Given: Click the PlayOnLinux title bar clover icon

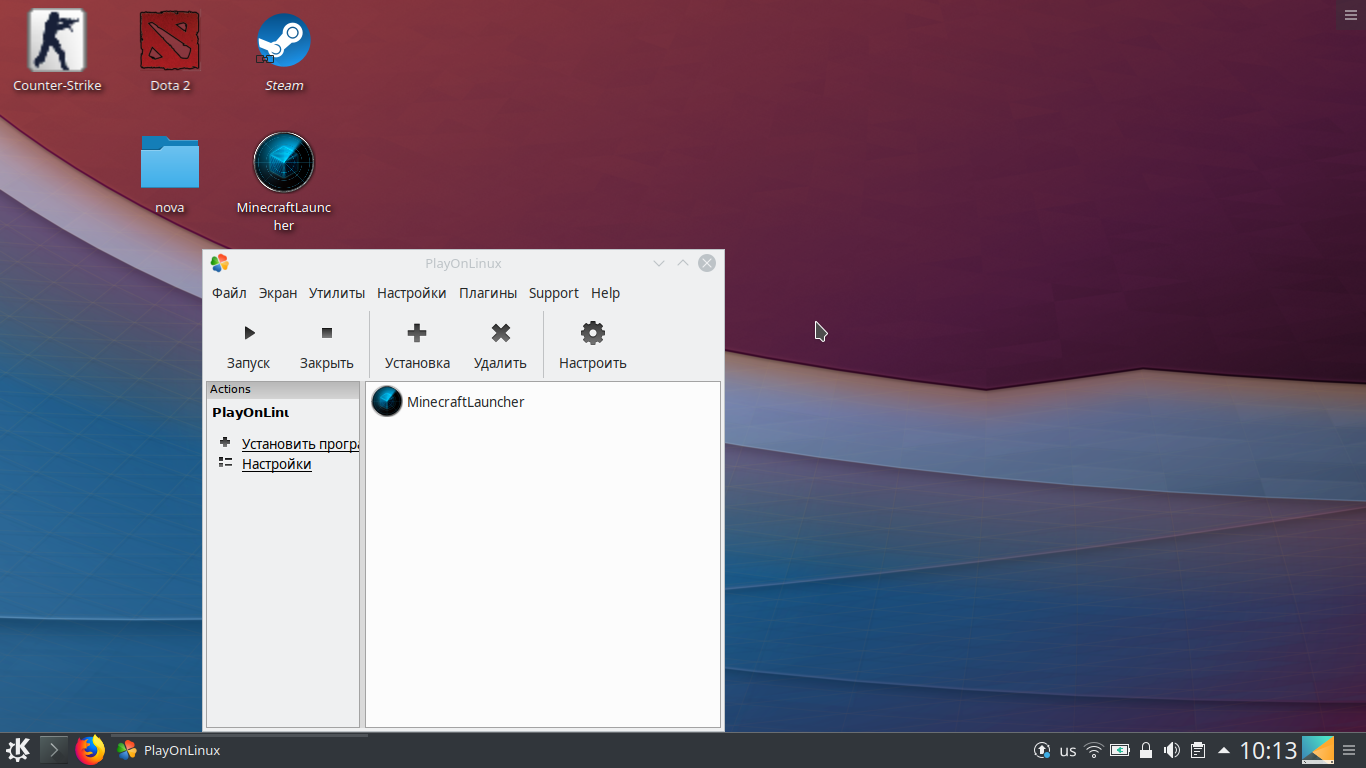Looking at the screenshot, I should click(220, 263).
